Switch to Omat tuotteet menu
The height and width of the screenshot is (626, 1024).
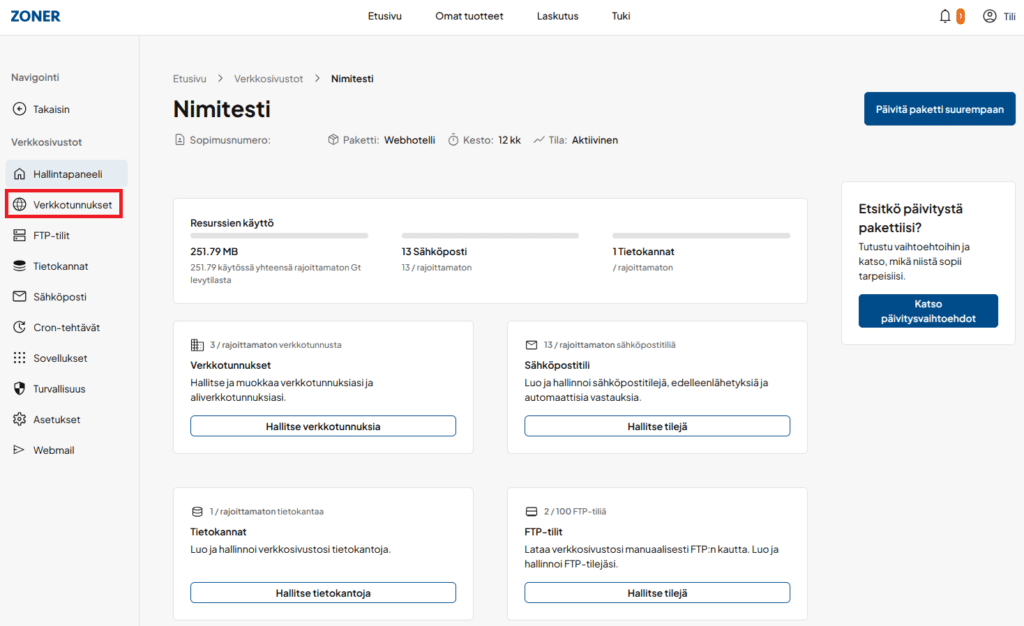point(469,16)
